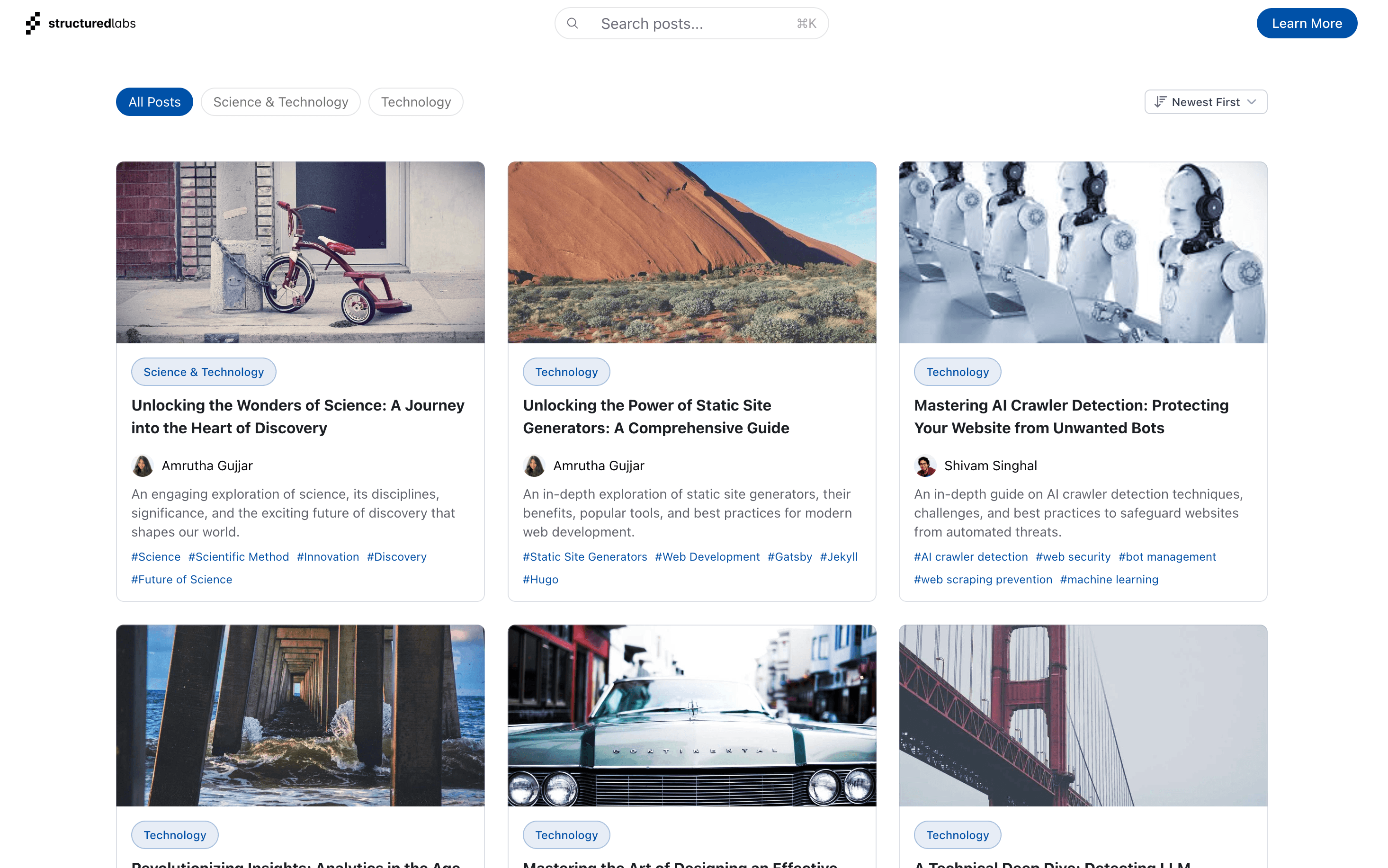Click the #Hugo tag

541,579
